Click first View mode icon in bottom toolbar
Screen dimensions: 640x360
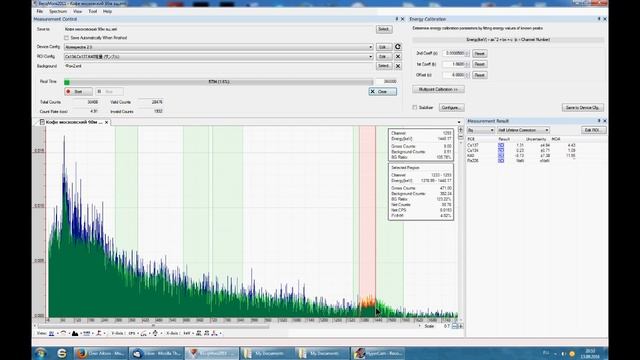pos(51,333)
